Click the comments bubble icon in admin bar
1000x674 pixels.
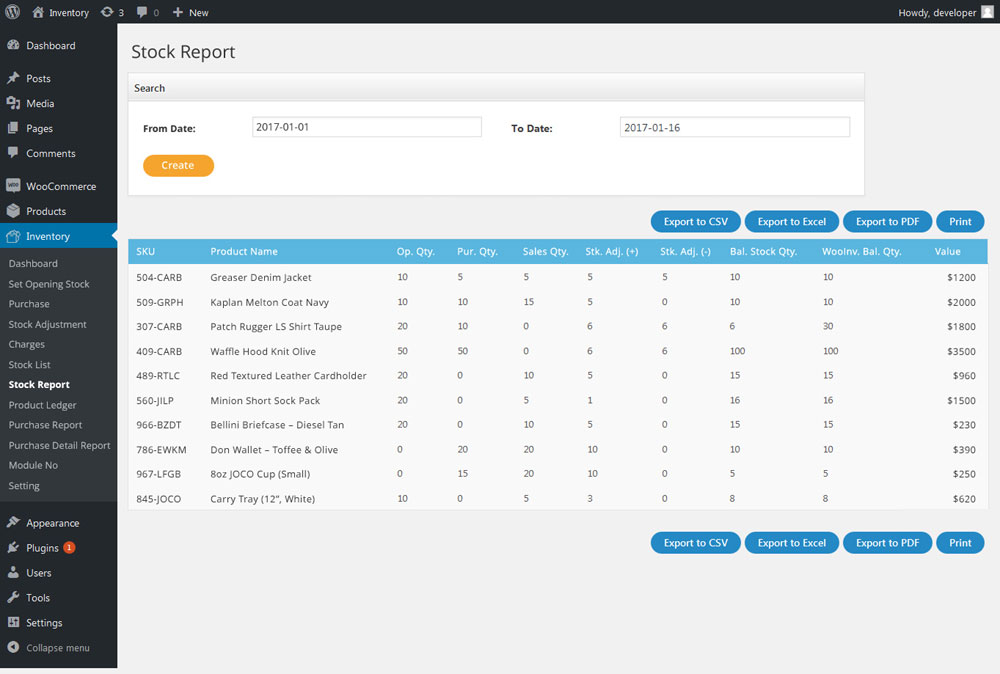point(143,12)
